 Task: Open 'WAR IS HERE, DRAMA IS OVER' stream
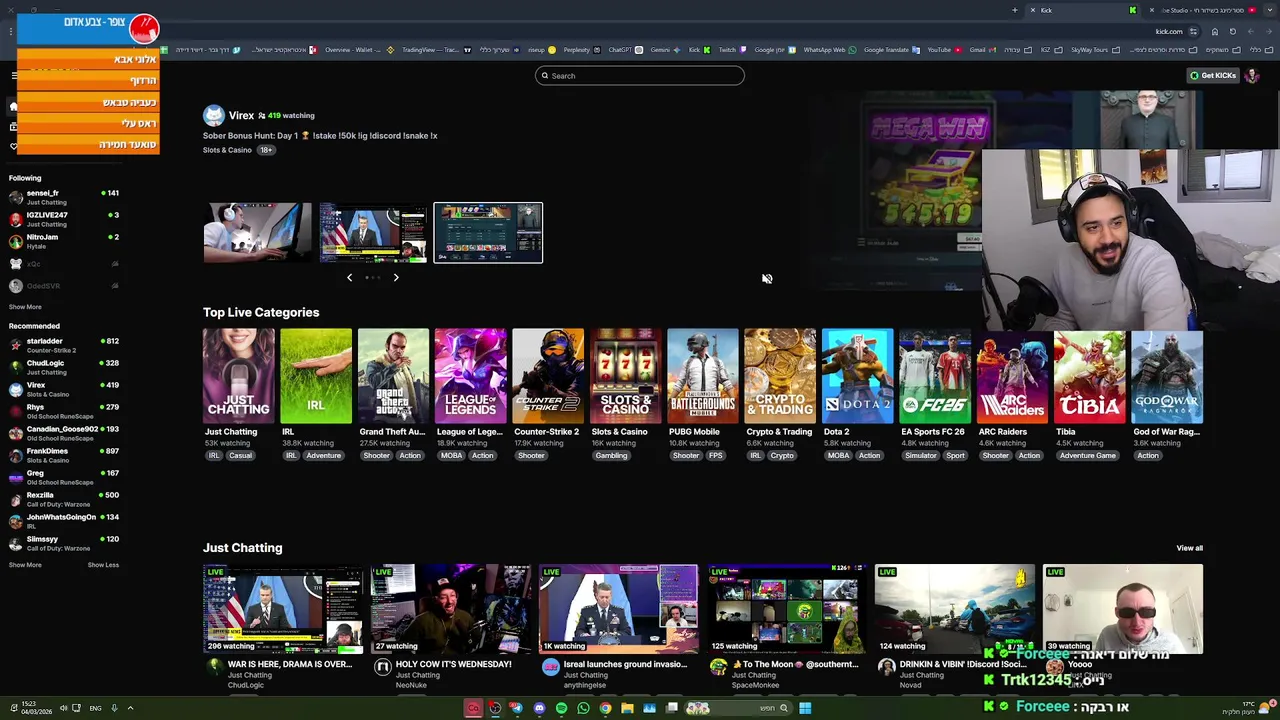(283, 609)
